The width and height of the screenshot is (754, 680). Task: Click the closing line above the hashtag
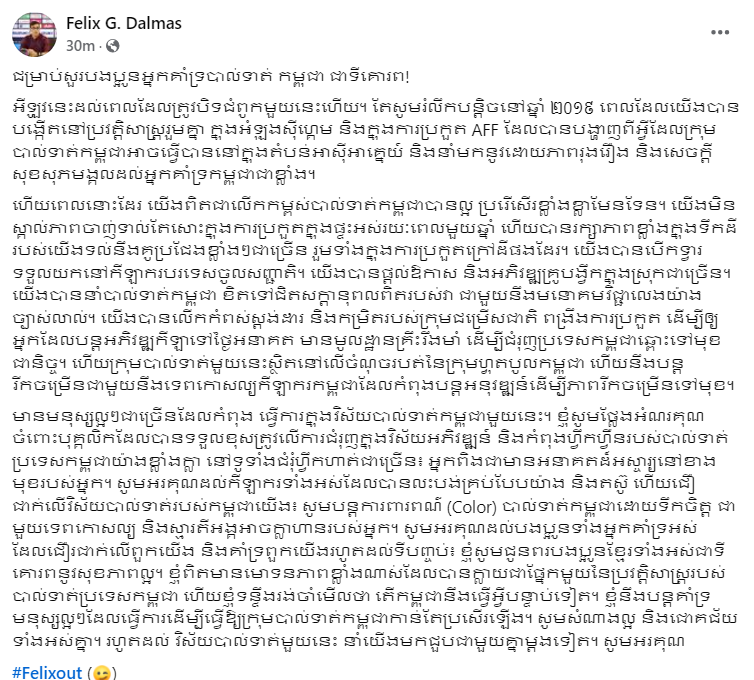click(x=348, y=642)
